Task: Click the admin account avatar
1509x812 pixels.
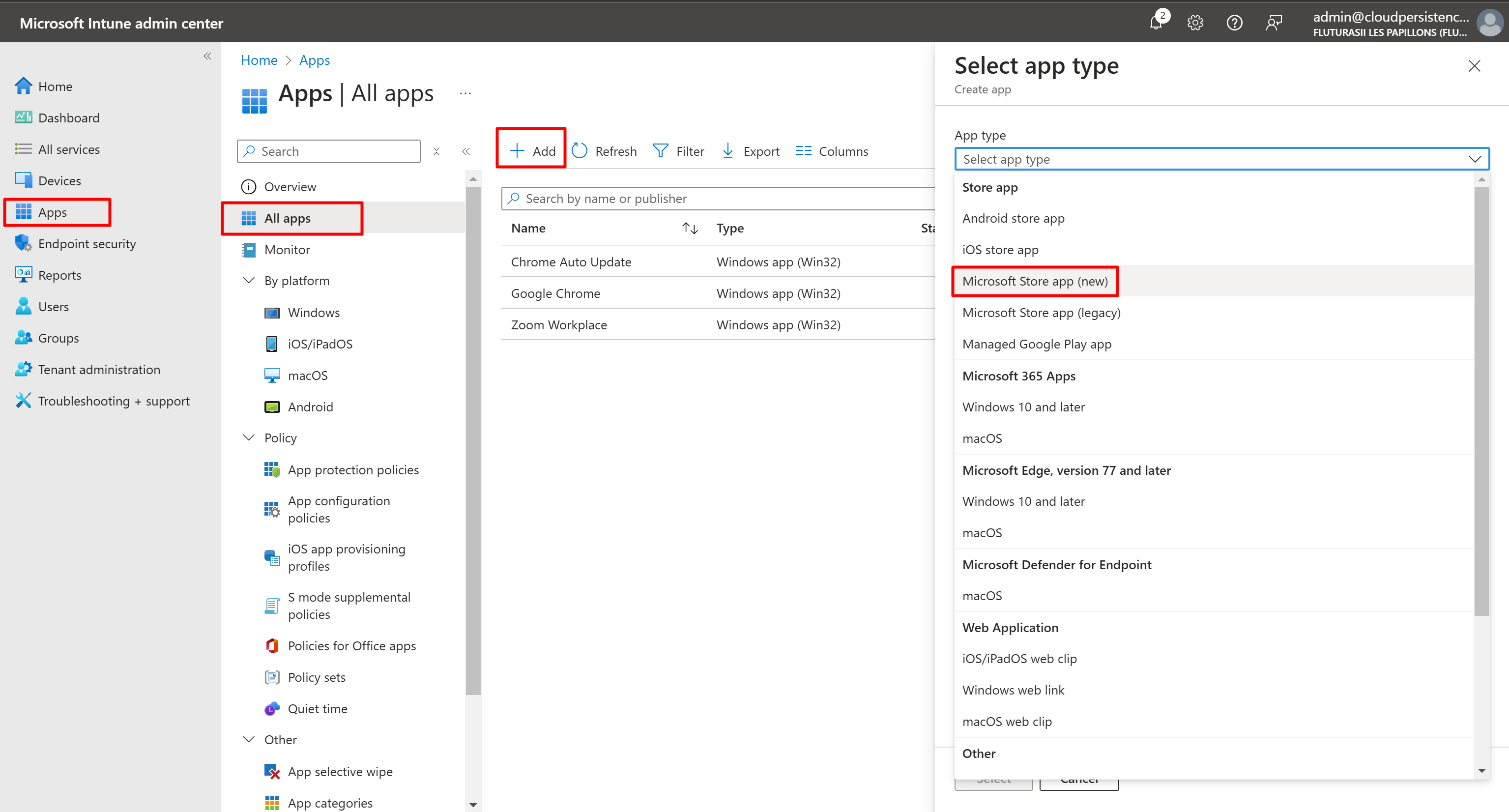Action: [1489, 23]
